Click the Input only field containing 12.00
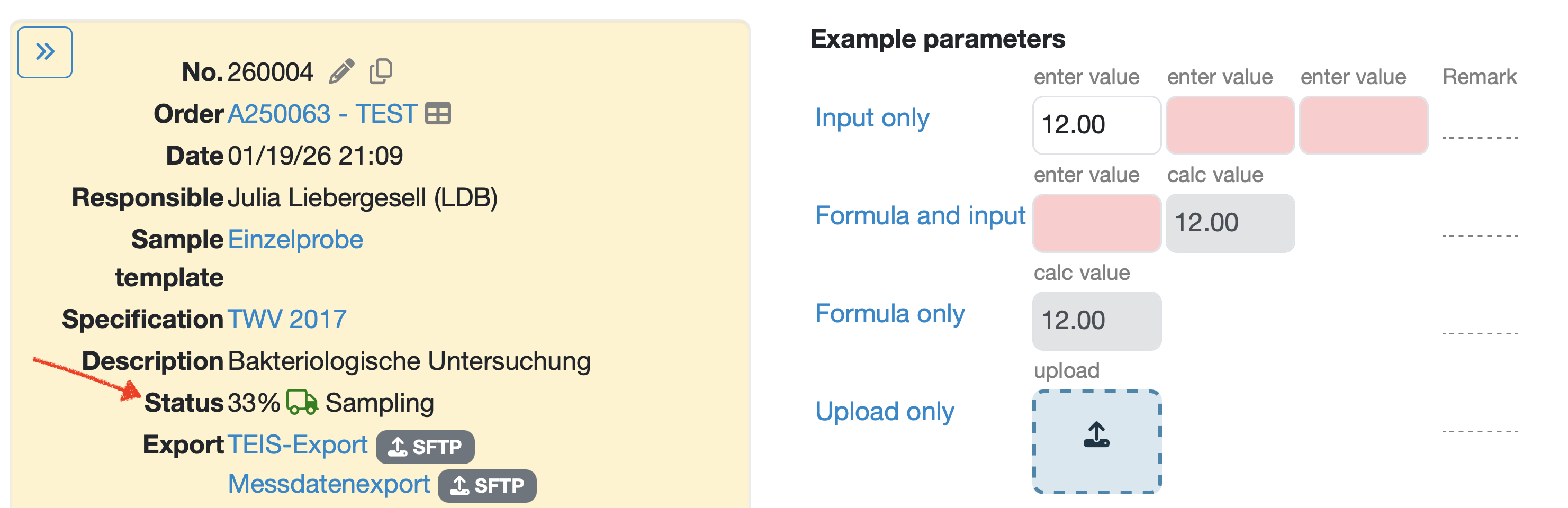1568x508 pixels. [1096, 125]
